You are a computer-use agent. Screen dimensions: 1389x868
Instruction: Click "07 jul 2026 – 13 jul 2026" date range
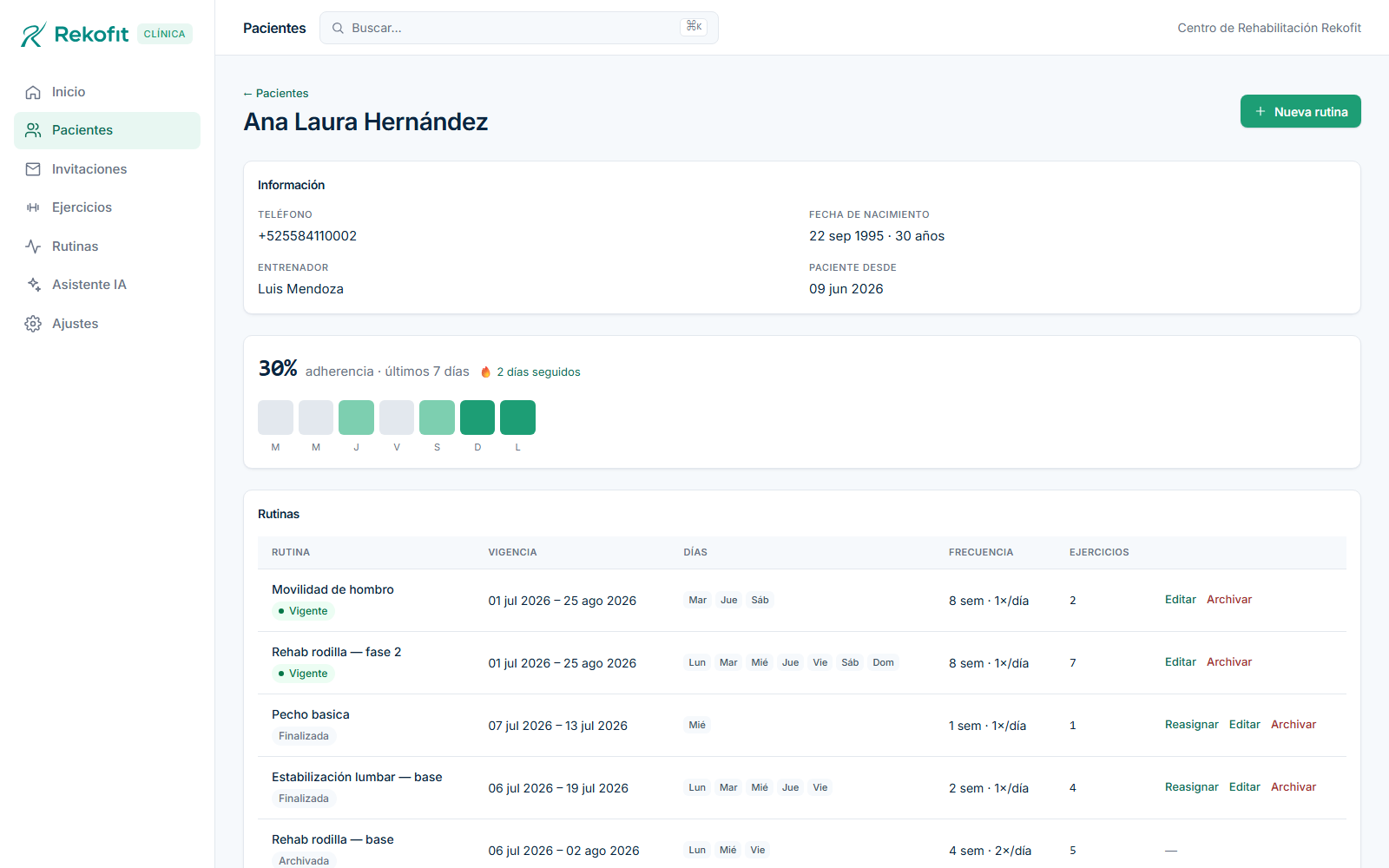(557, 726)
